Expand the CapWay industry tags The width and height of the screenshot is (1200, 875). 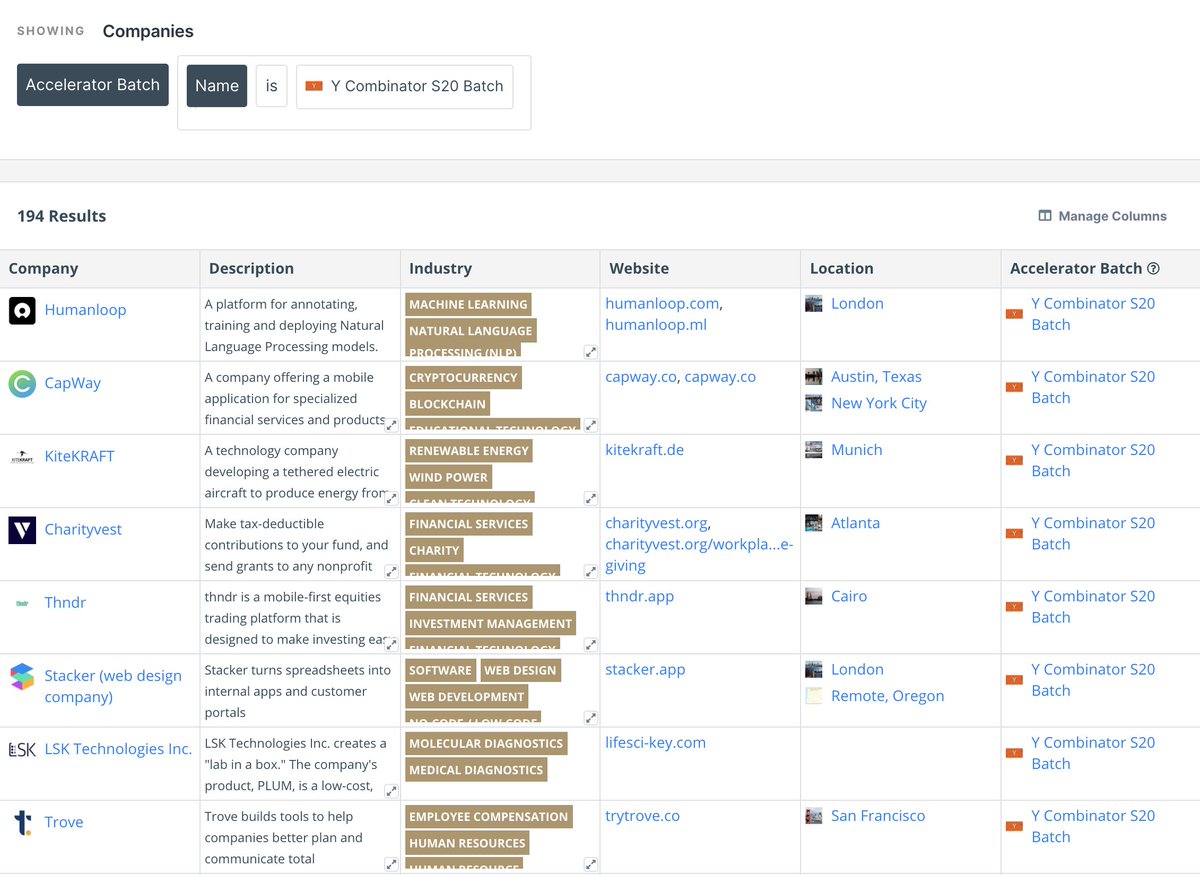[x=591, y=425]
